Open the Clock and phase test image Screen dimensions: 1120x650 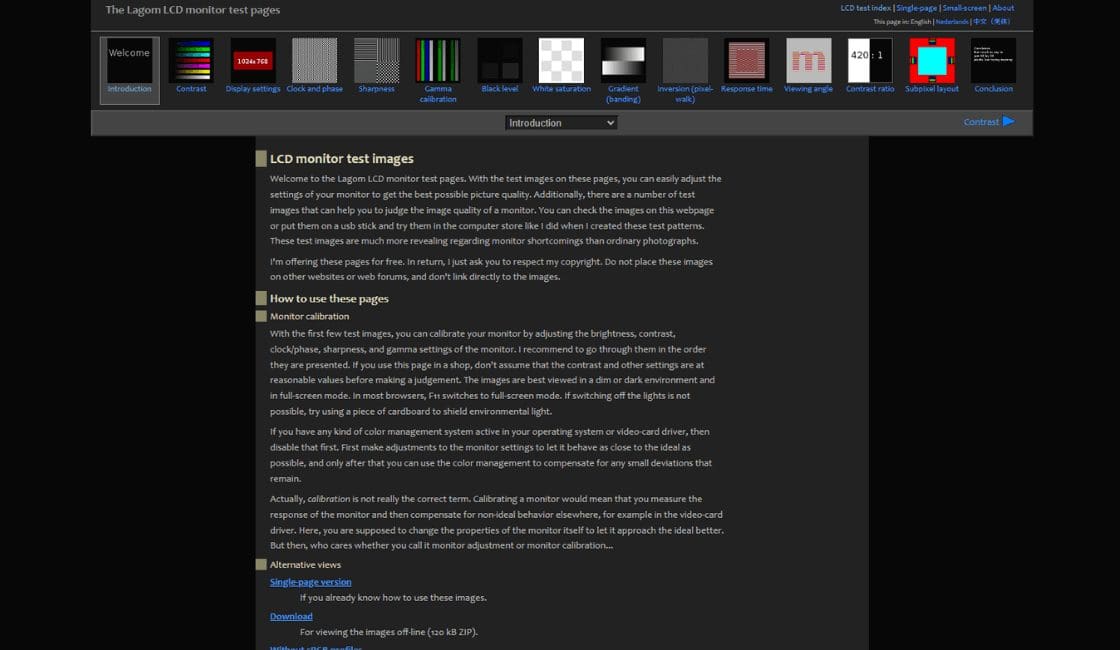point(314,61)
